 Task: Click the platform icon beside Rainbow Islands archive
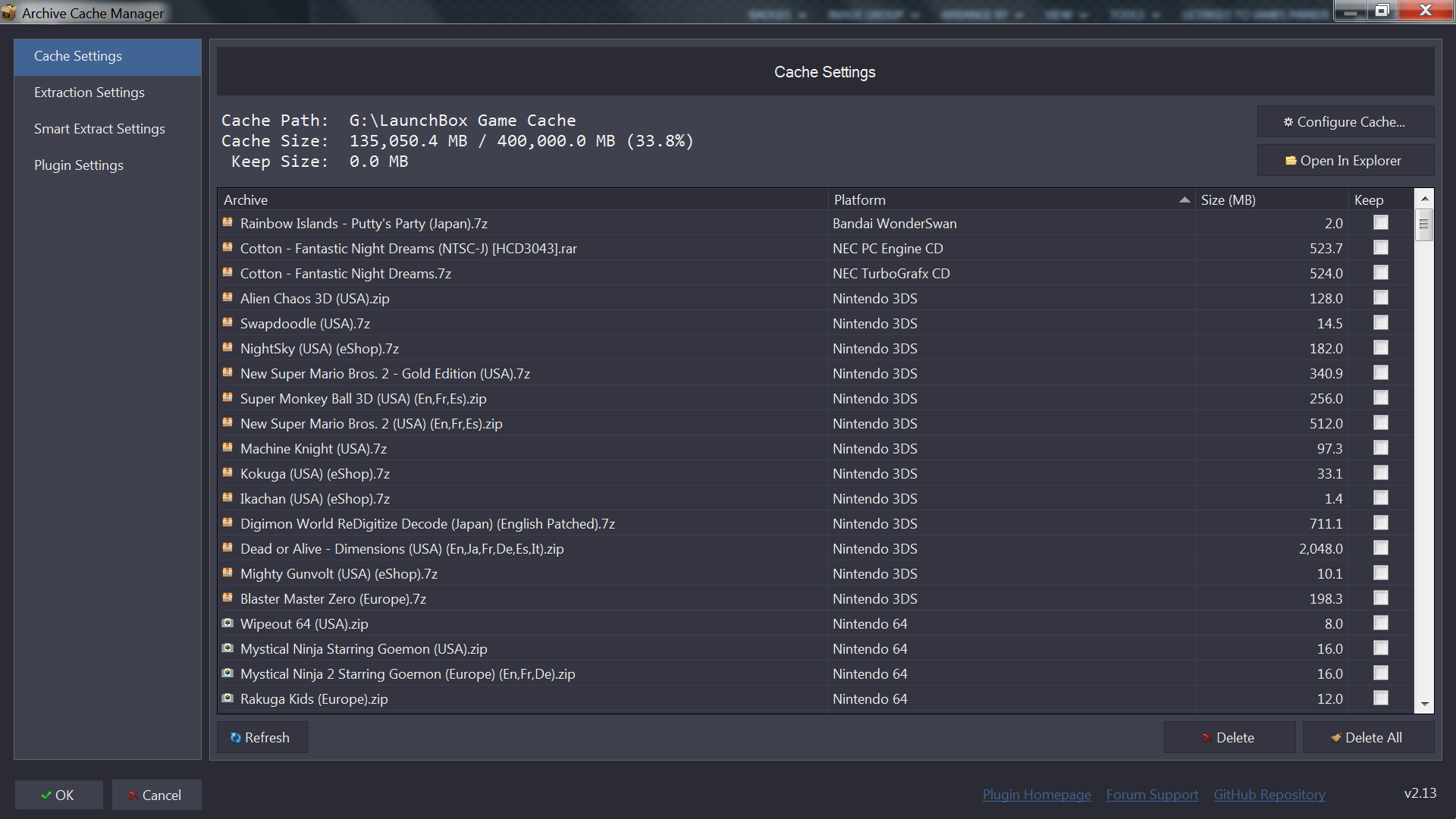click(x=227, y=222)
